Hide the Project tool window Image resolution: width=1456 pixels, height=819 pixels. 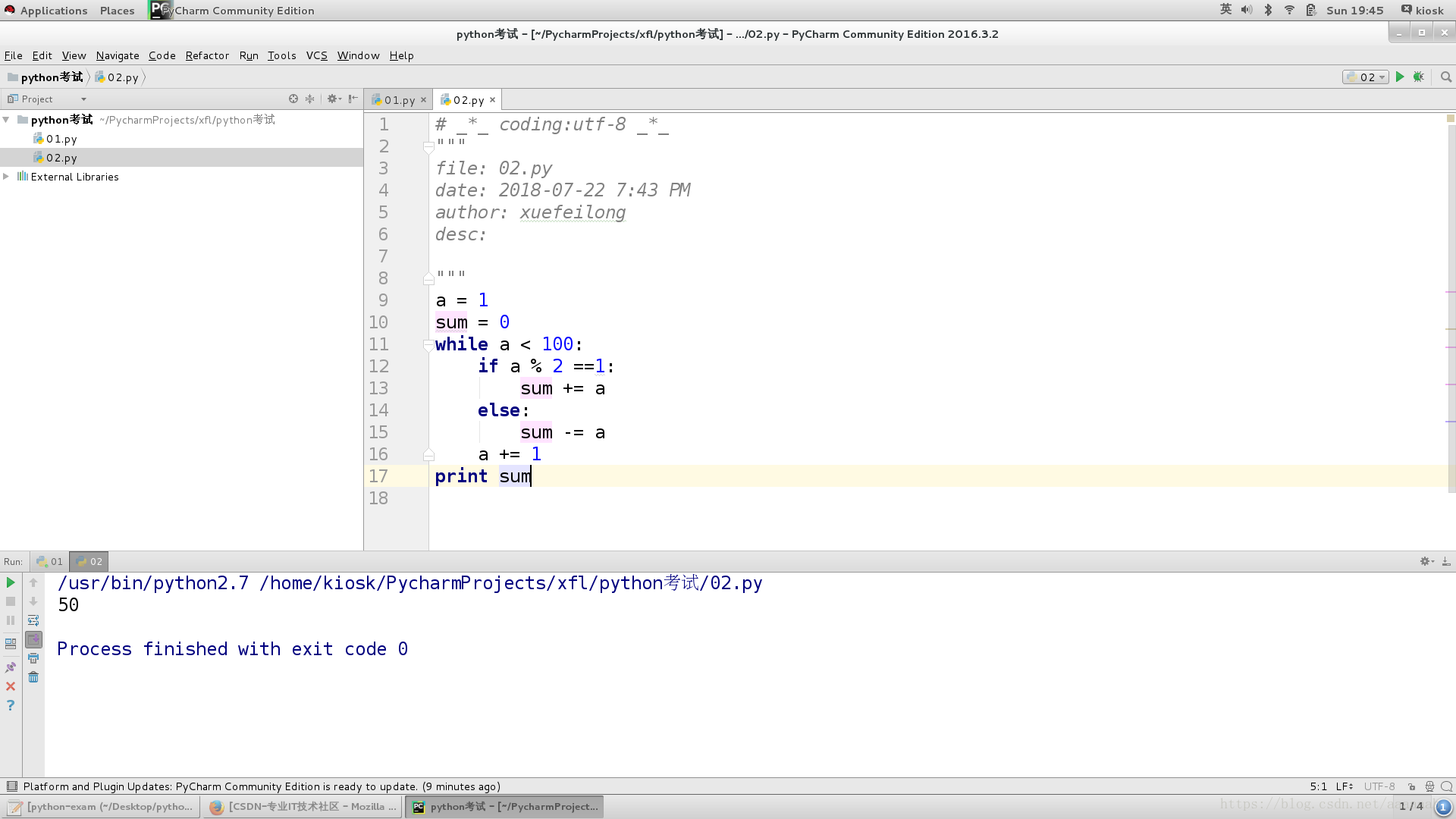tap(353, 99)
